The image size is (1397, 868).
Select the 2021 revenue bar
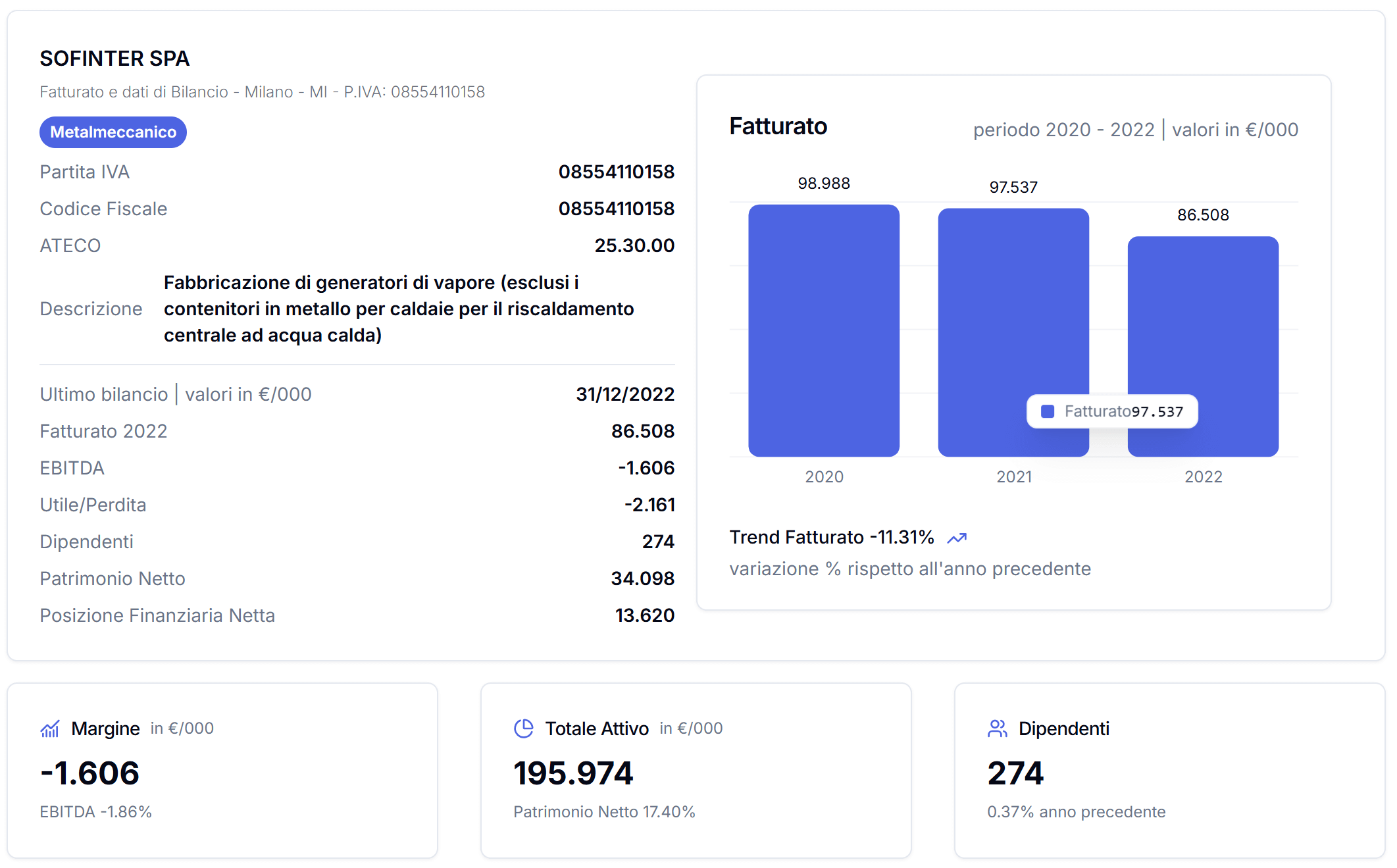pos(1013,332)
